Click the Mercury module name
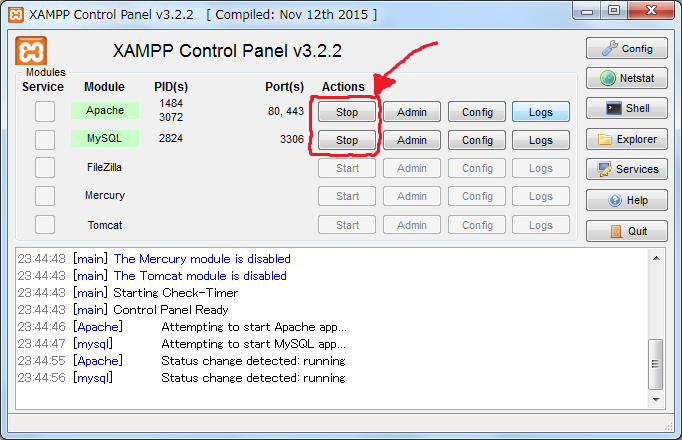This screenshot has width=682, height=440. click(105, 196)
